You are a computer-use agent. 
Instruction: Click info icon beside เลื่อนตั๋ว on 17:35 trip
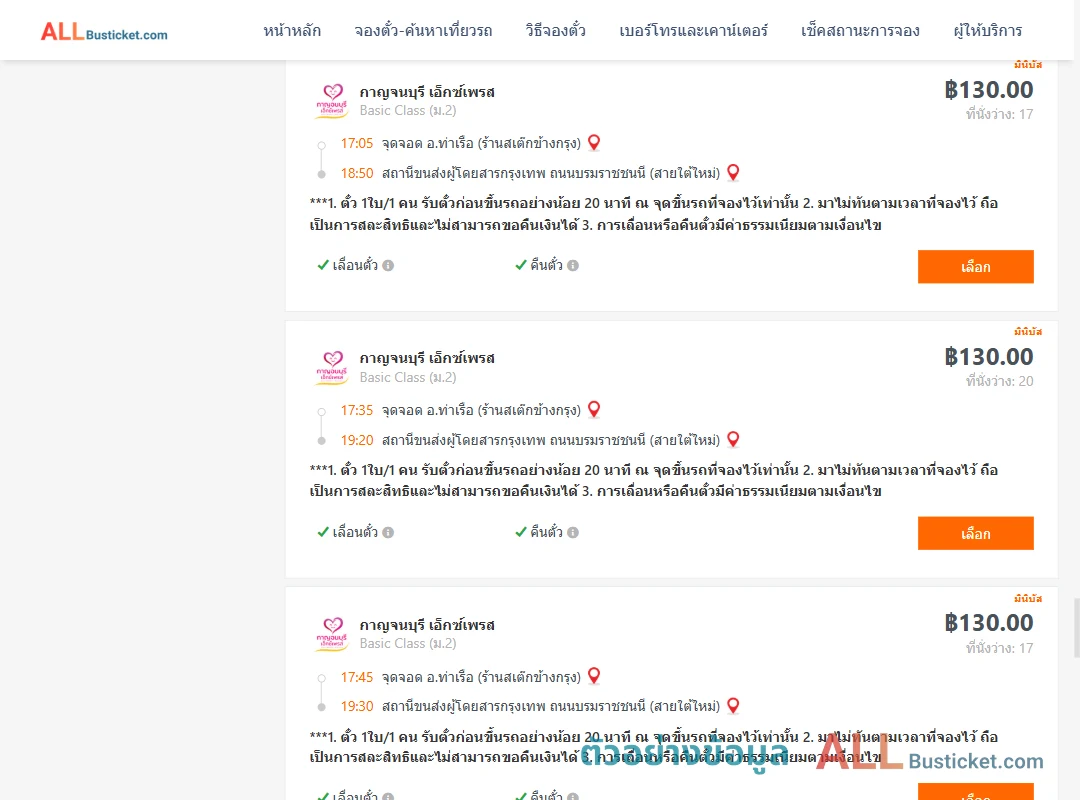[x=388, y=532]
